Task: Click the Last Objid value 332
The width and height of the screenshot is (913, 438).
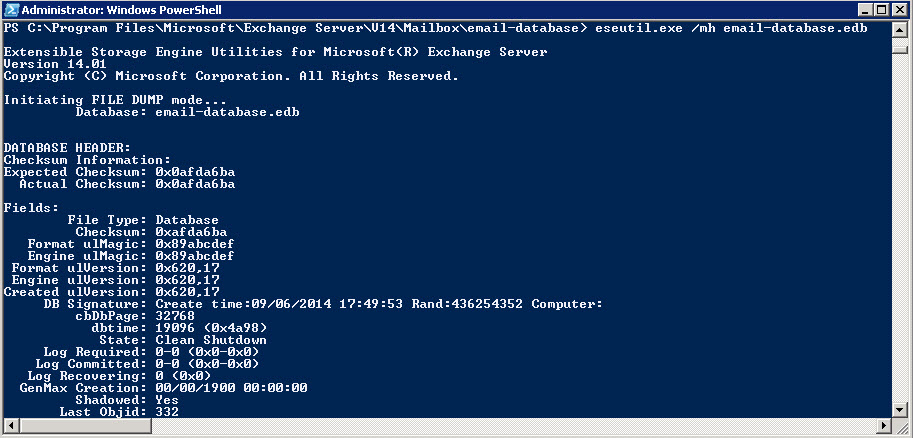Action: click(167, 412)
